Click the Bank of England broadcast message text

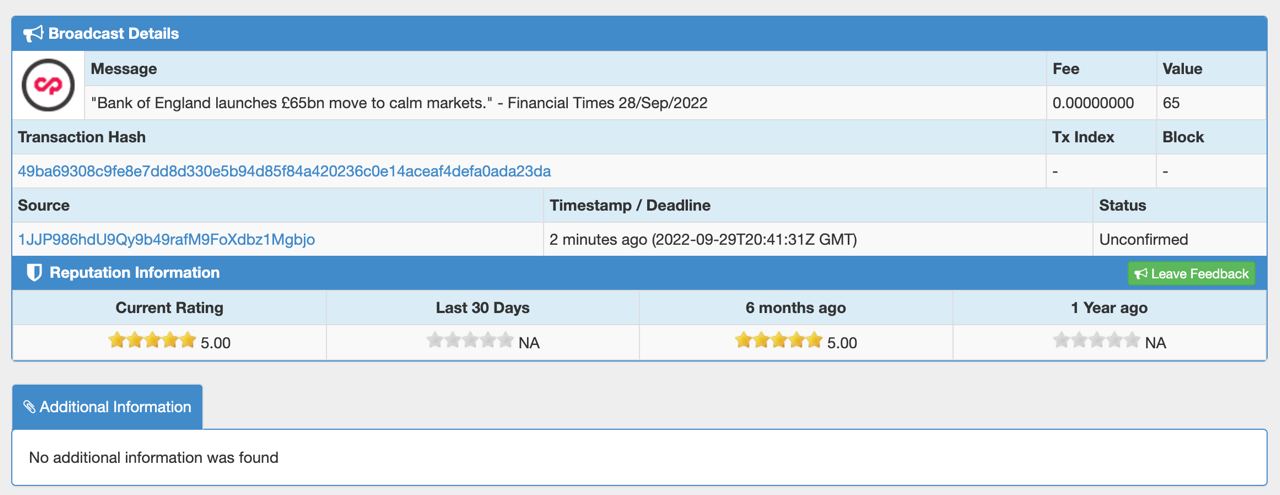point(399,103)
